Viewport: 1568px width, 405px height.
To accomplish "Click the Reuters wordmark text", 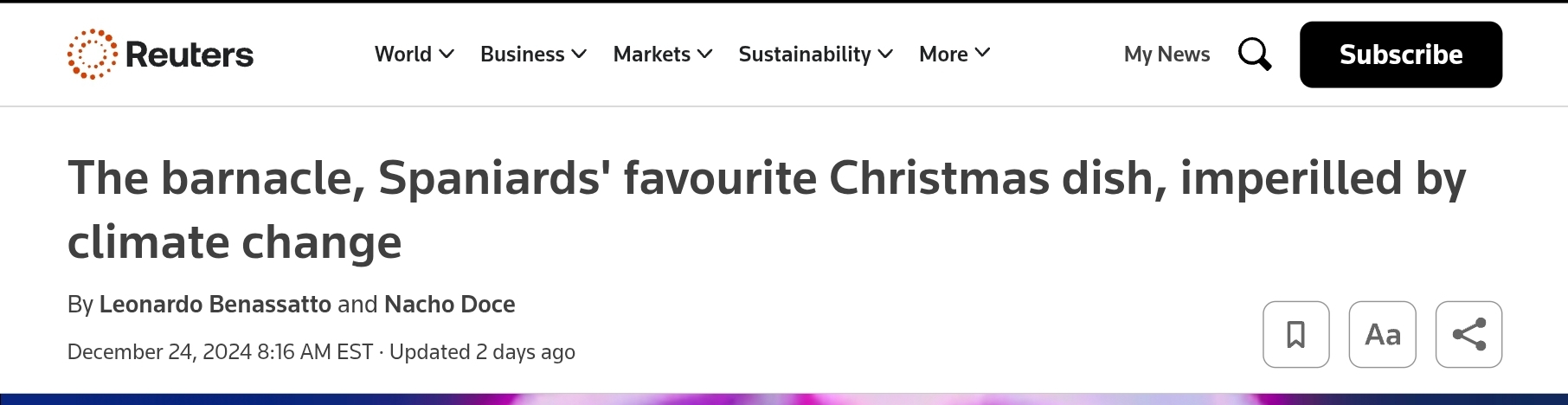I will [x=190, y=55].
